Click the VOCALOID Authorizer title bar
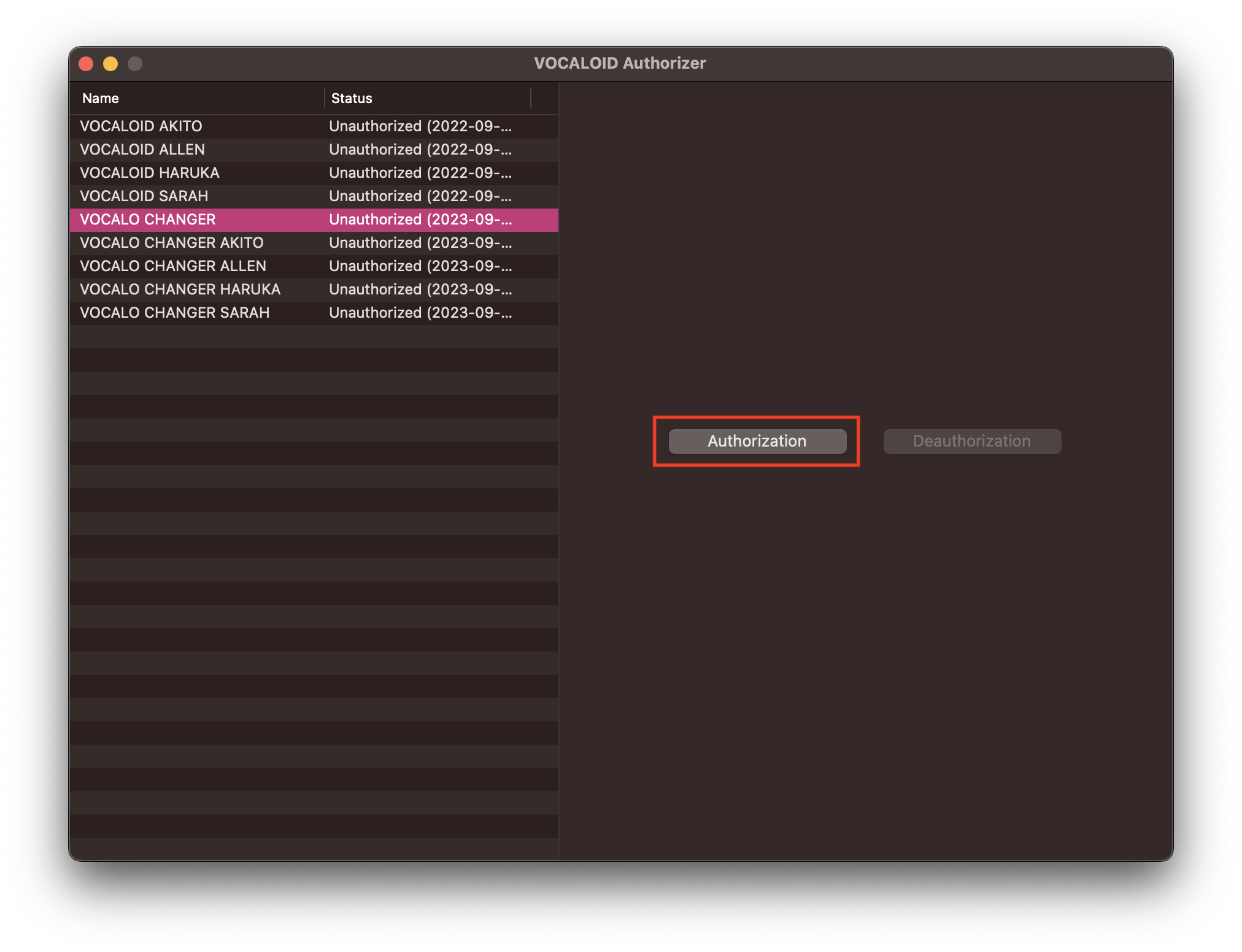The image size is (1242, 952). (620, 63)
